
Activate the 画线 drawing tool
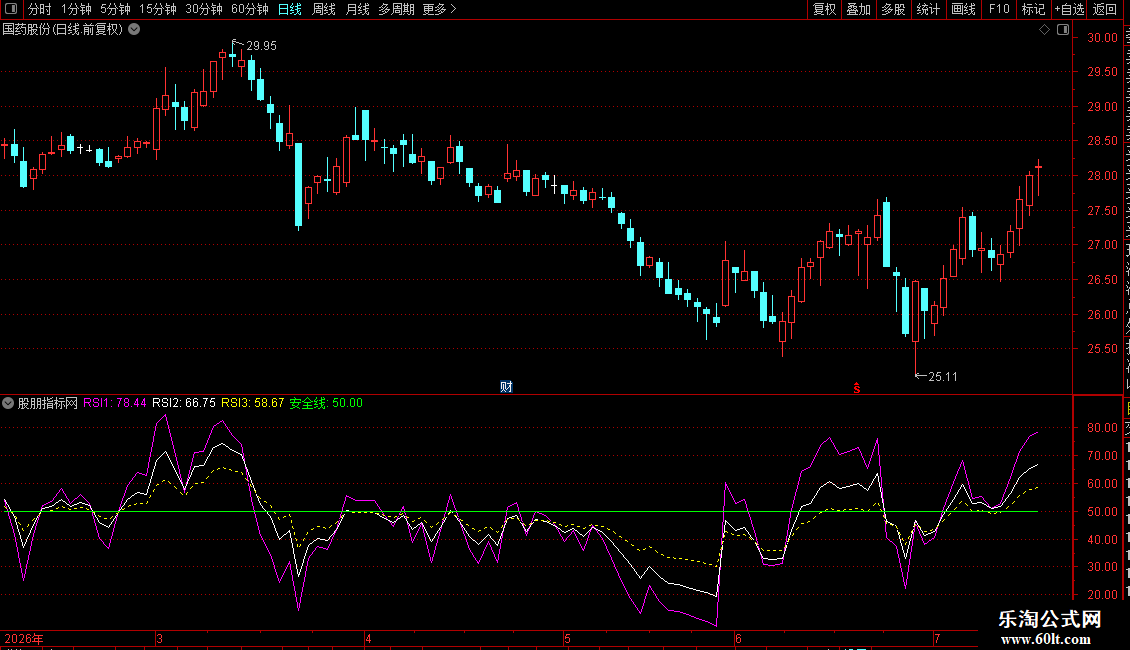coord(964,9)
